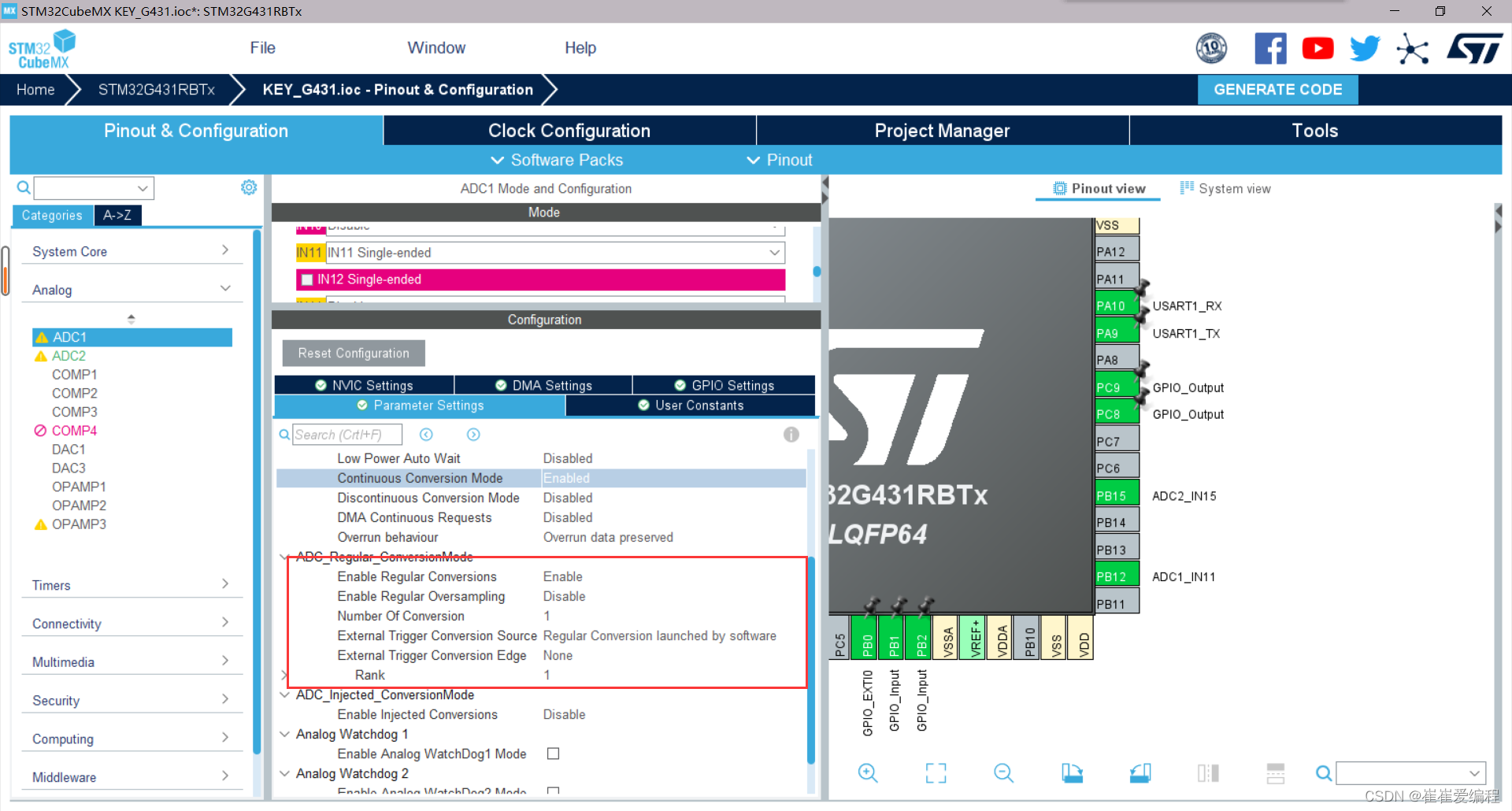This screenshot has width=1512, height=811.
Task: Open ST Twitter bird icon
Action: pos(1365,49)
